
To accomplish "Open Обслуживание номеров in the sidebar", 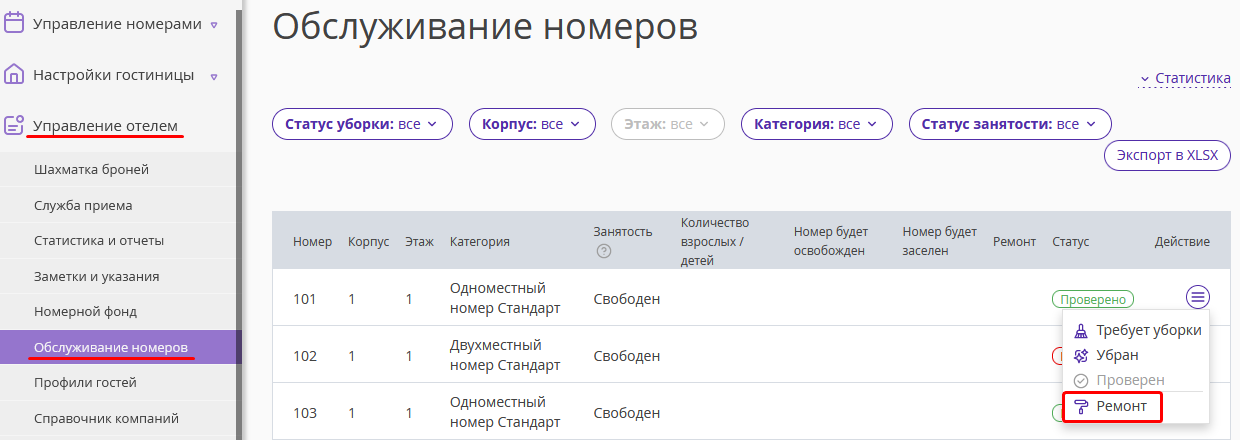I will coord(120,347).
